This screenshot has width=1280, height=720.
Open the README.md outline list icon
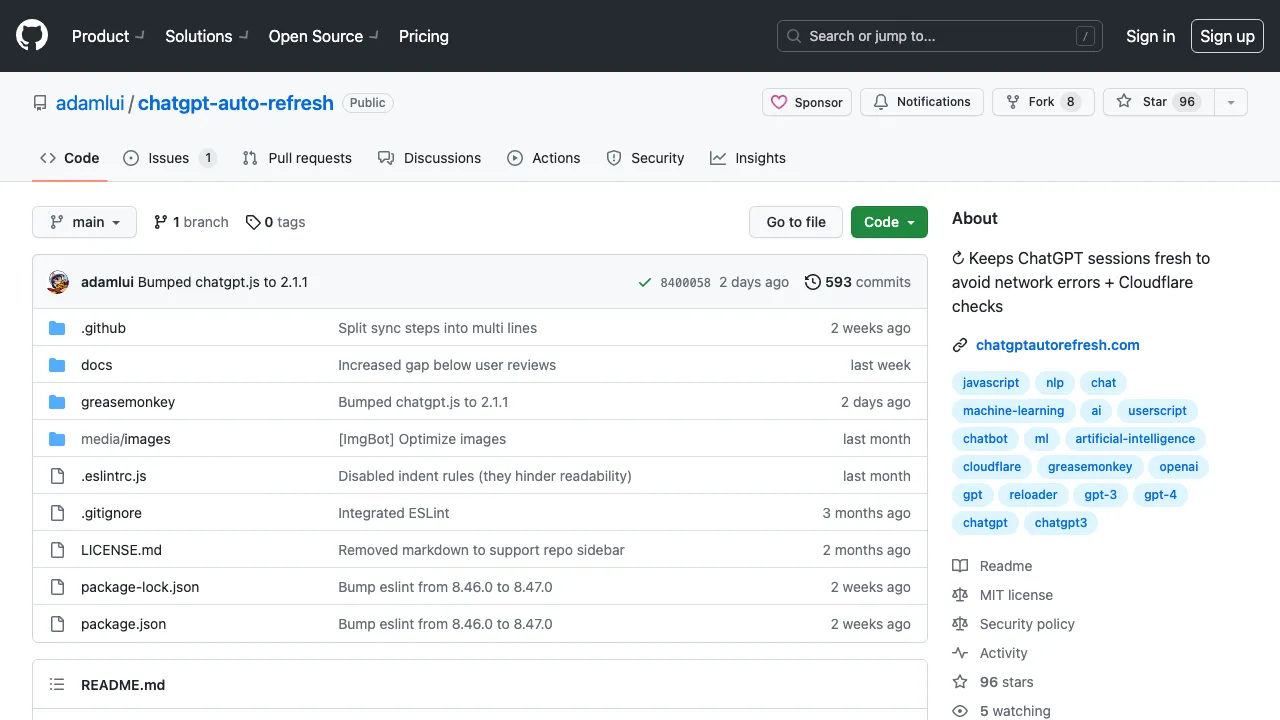[58, 685]
